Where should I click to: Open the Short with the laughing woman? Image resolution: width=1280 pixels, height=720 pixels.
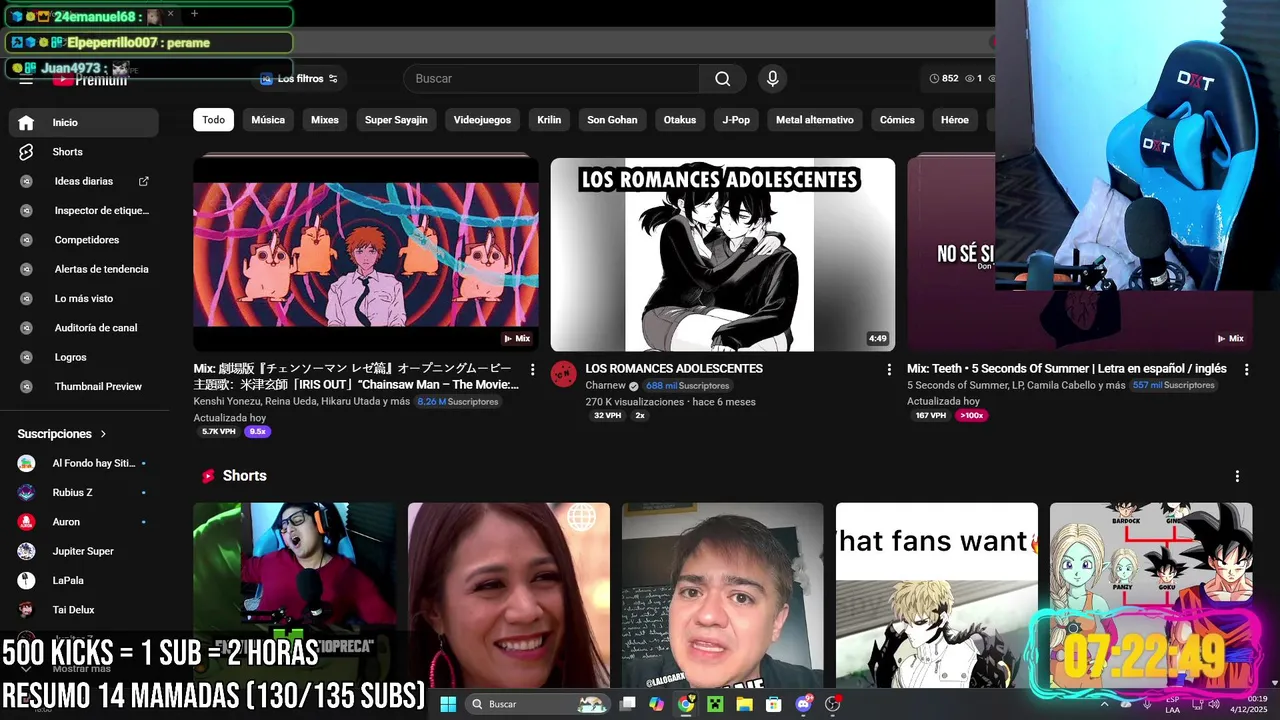pos(509,596)
